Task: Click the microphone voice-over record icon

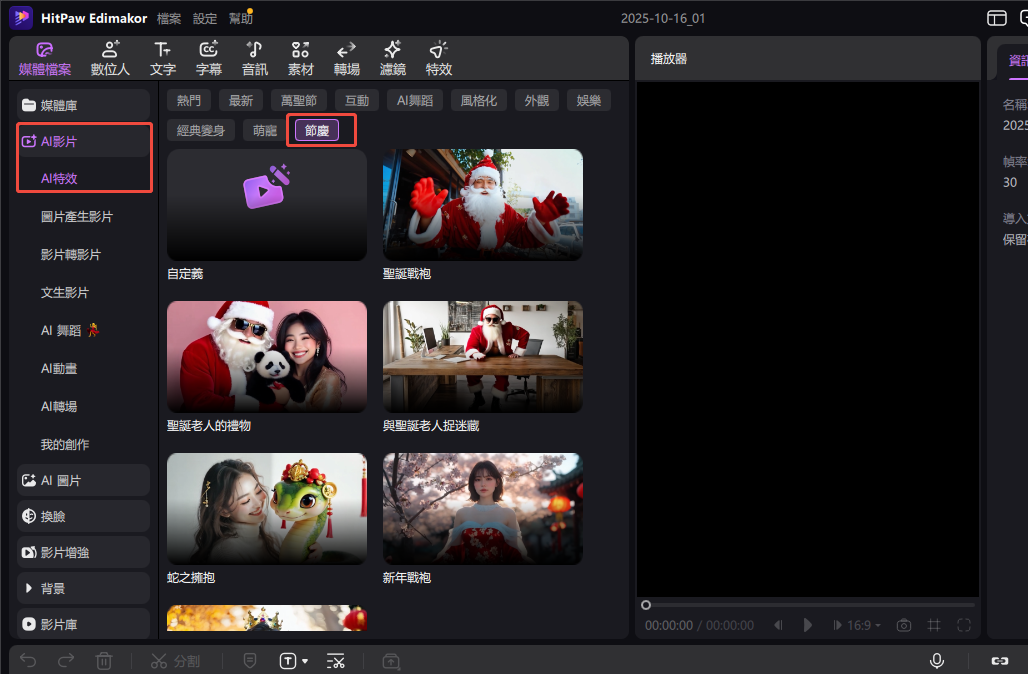Action: coord(937,661)
